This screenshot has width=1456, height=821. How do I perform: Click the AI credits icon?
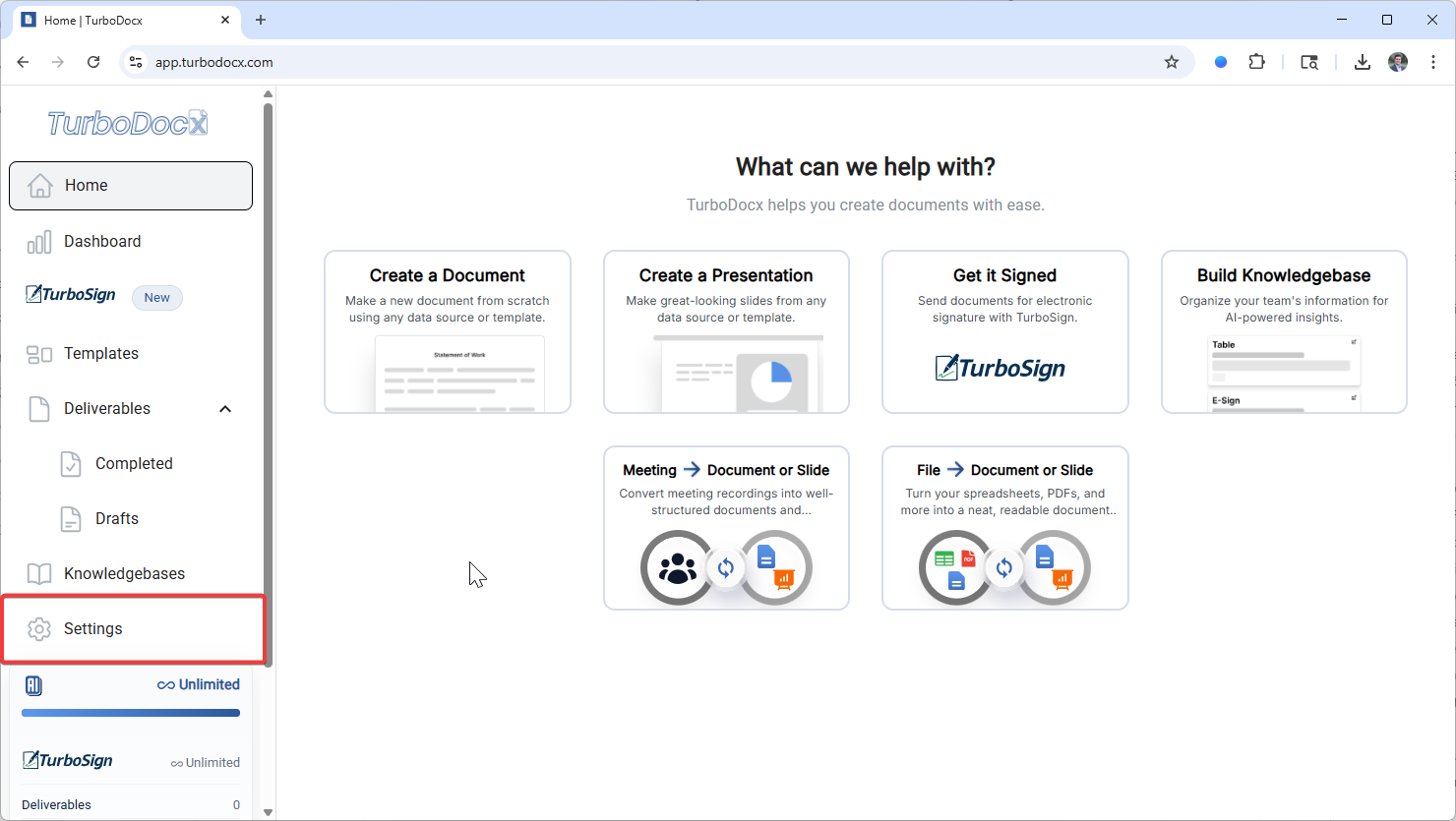(33, 685)
